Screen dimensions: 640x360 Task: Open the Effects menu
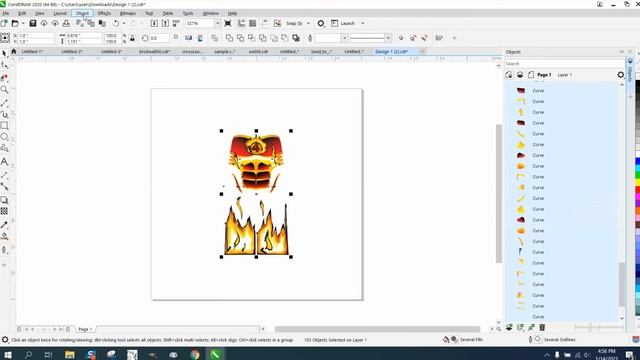pos(104,13)
